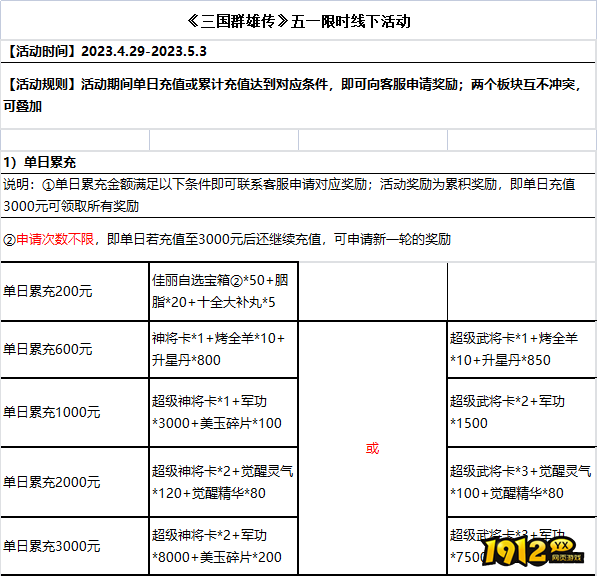Select the activity time 2023.4.29-2023.5.3 line
This screenshot has height=576, width=597.
click(298, 51)
